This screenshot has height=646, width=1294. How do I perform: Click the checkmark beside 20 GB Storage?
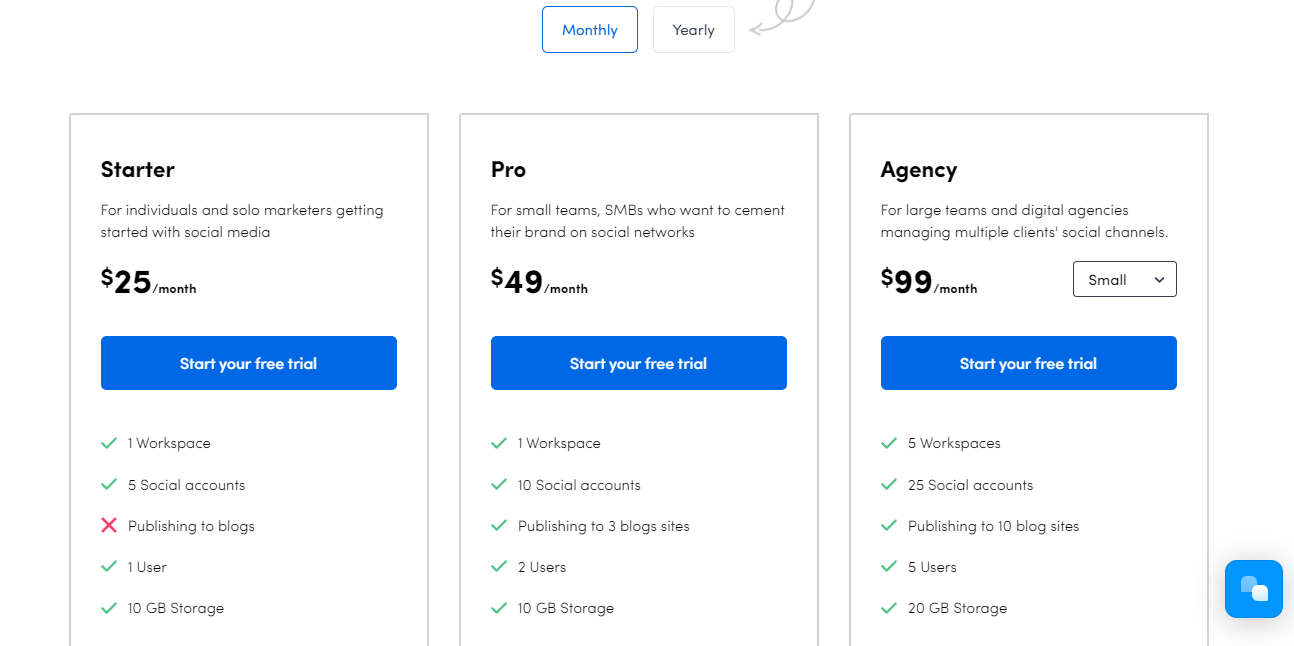coord(889,608)
